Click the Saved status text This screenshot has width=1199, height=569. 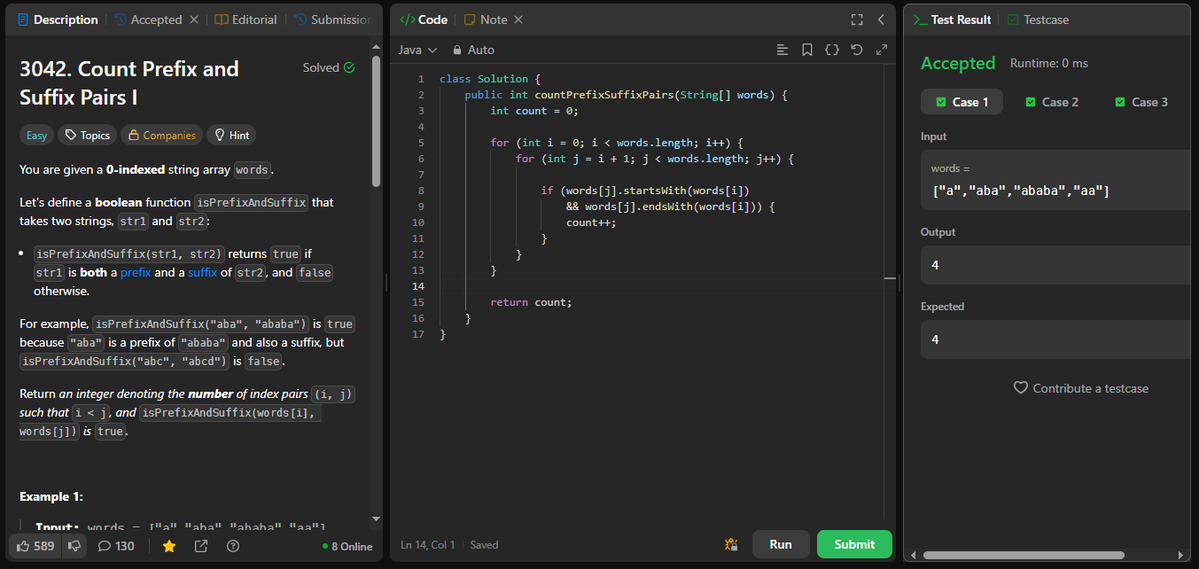[484, 545]
